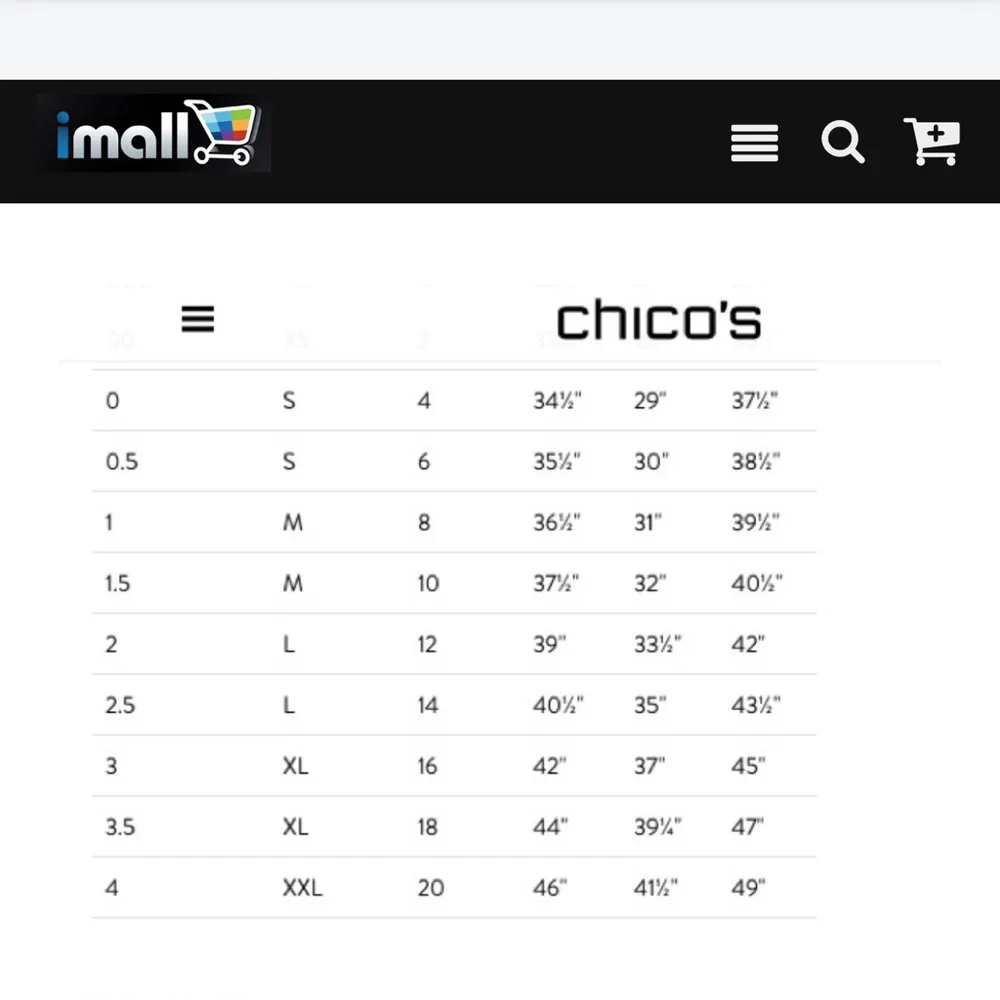Viewport: 1000px width, 1000px height.
Task: Click the 46" measurement cell
Action: point(550,887)
